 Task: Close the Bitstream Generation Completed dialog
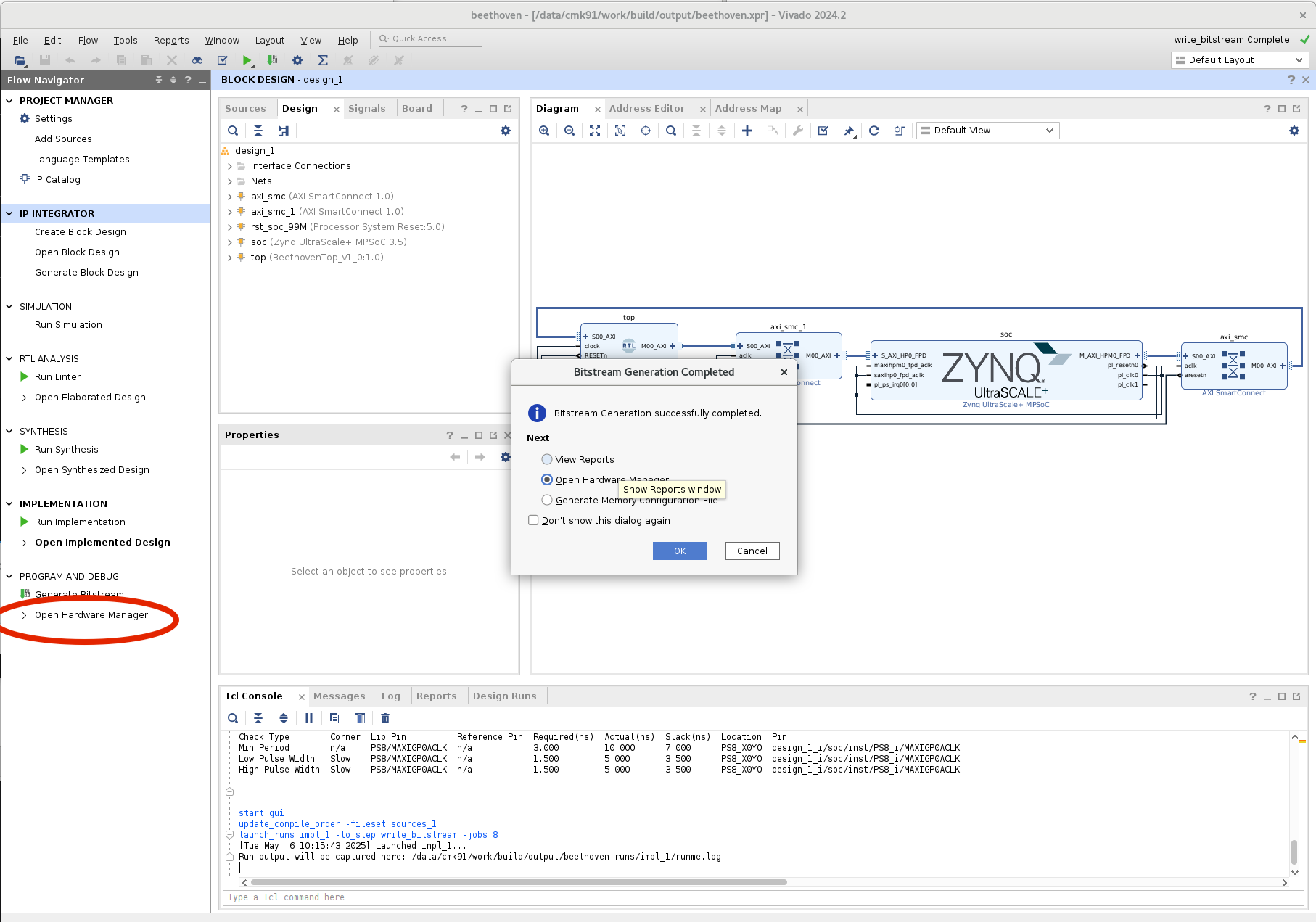click(x=784, y=372)
